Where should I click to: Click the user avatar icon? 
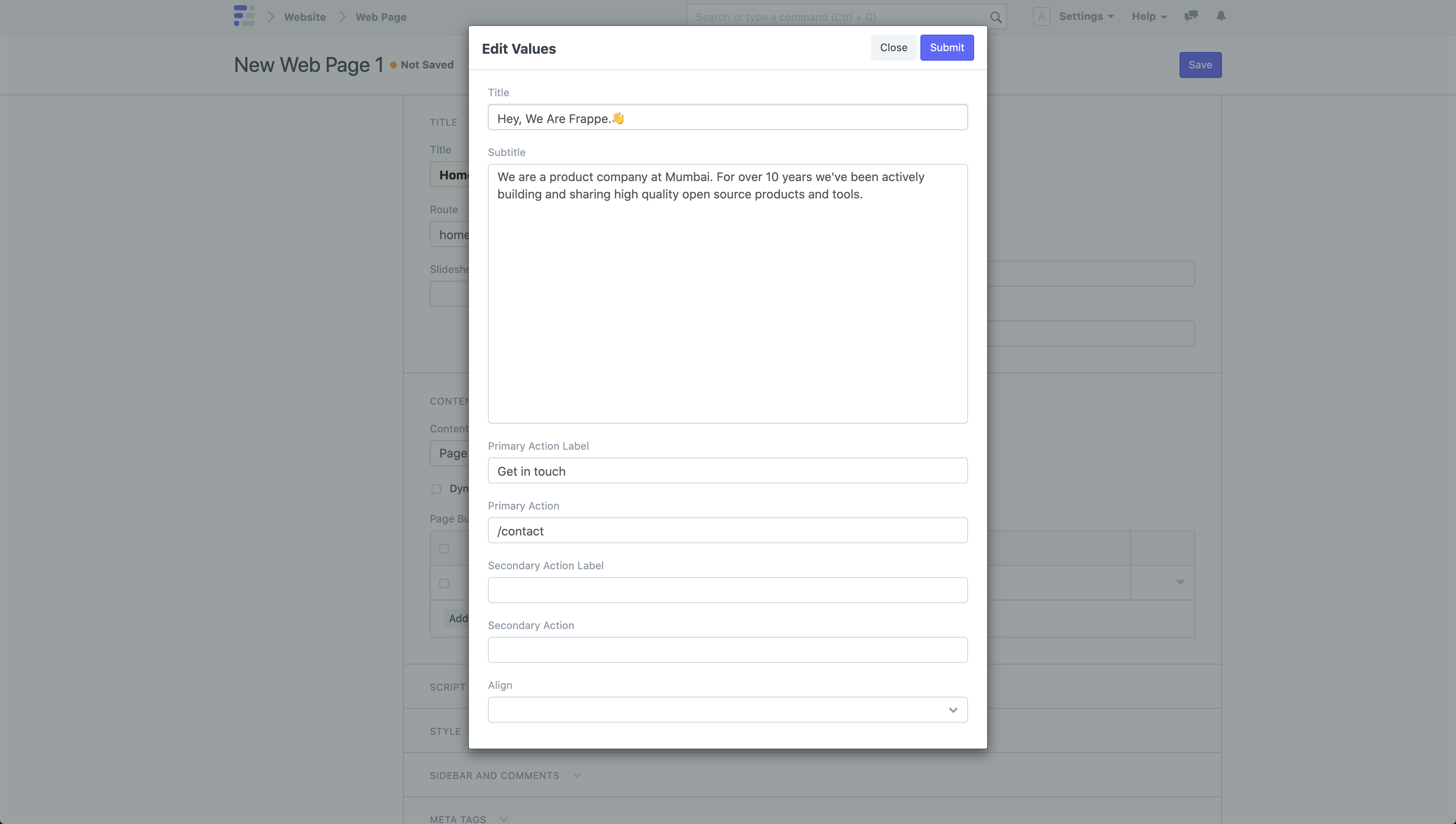1041,17
